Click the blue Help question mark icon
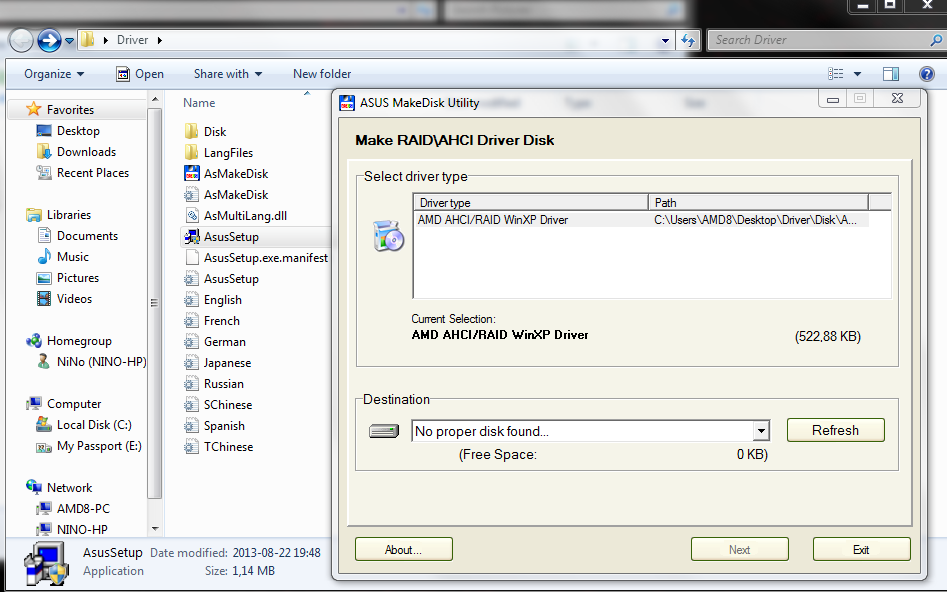This screenshot has width=947, height=592. [926, 74]
